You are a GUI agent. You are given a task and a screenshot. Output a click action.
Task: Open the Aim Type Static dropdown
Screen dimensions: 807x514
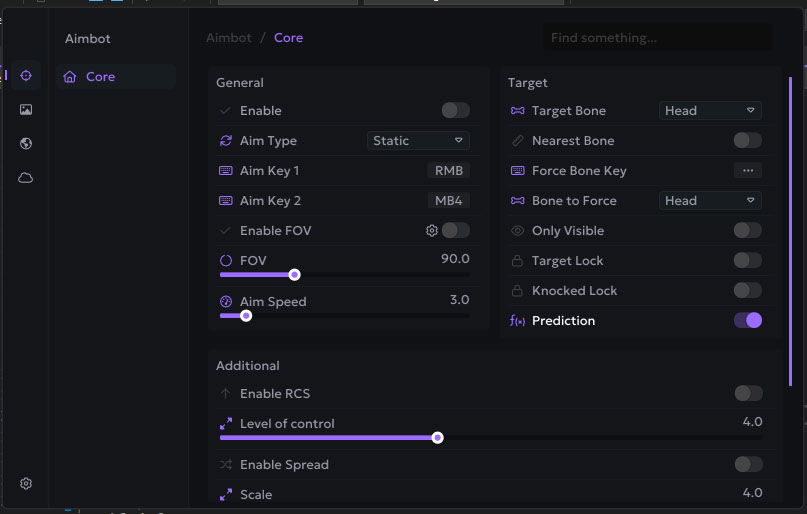[418, 141]
